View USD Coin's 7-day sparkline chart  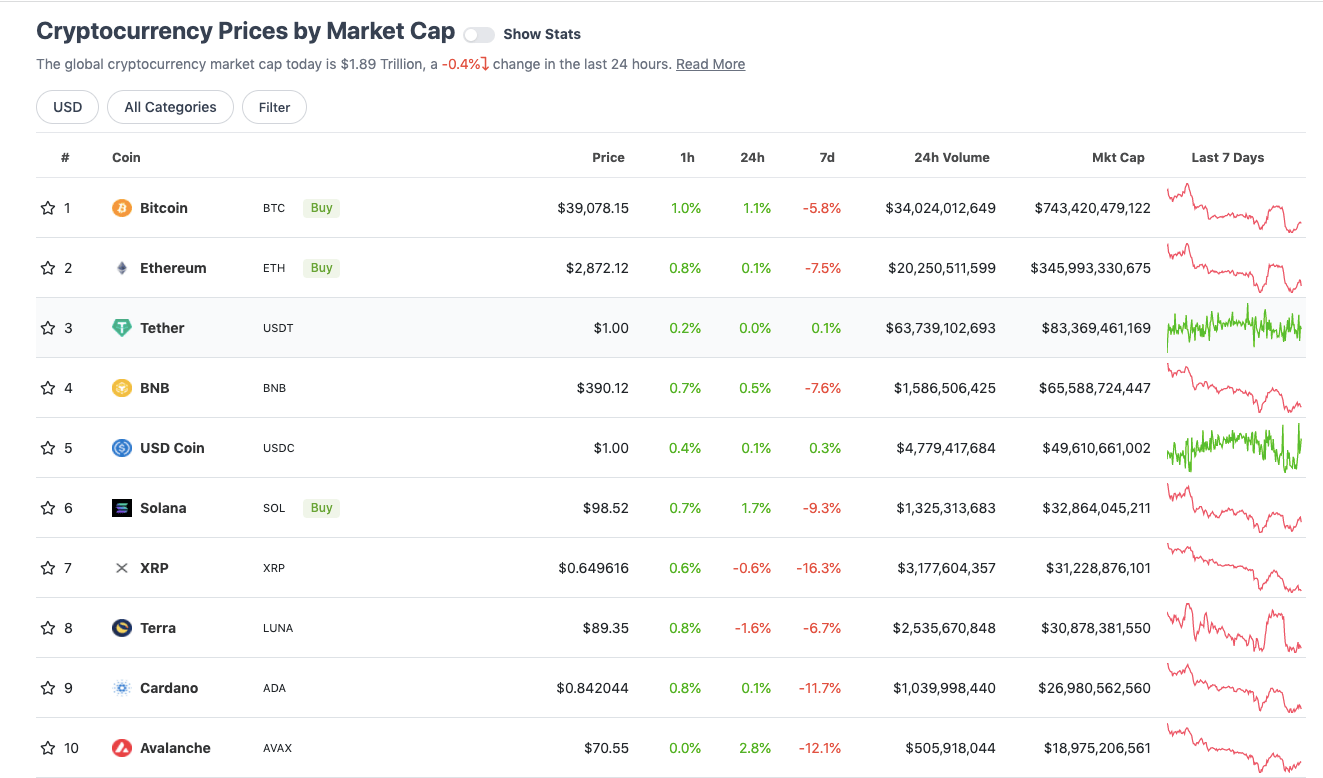(1235, 448)
